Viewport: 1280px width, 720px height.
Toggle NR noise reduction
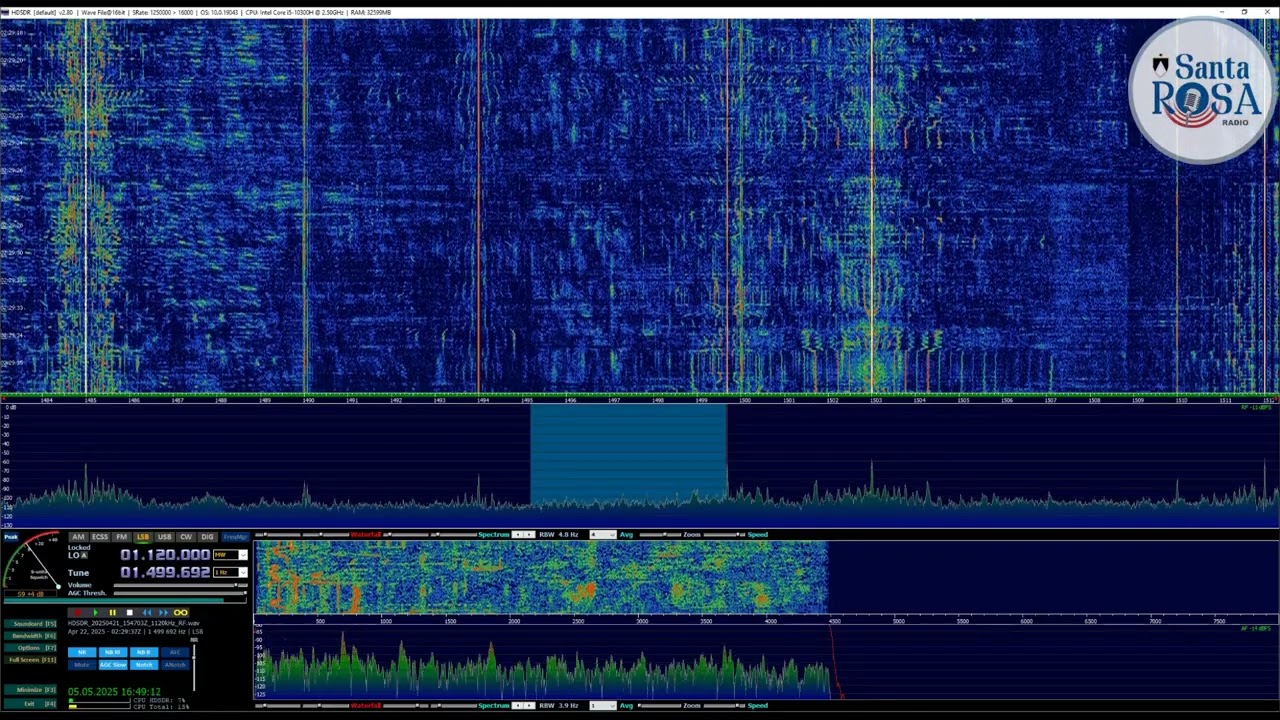pos(82,652)
